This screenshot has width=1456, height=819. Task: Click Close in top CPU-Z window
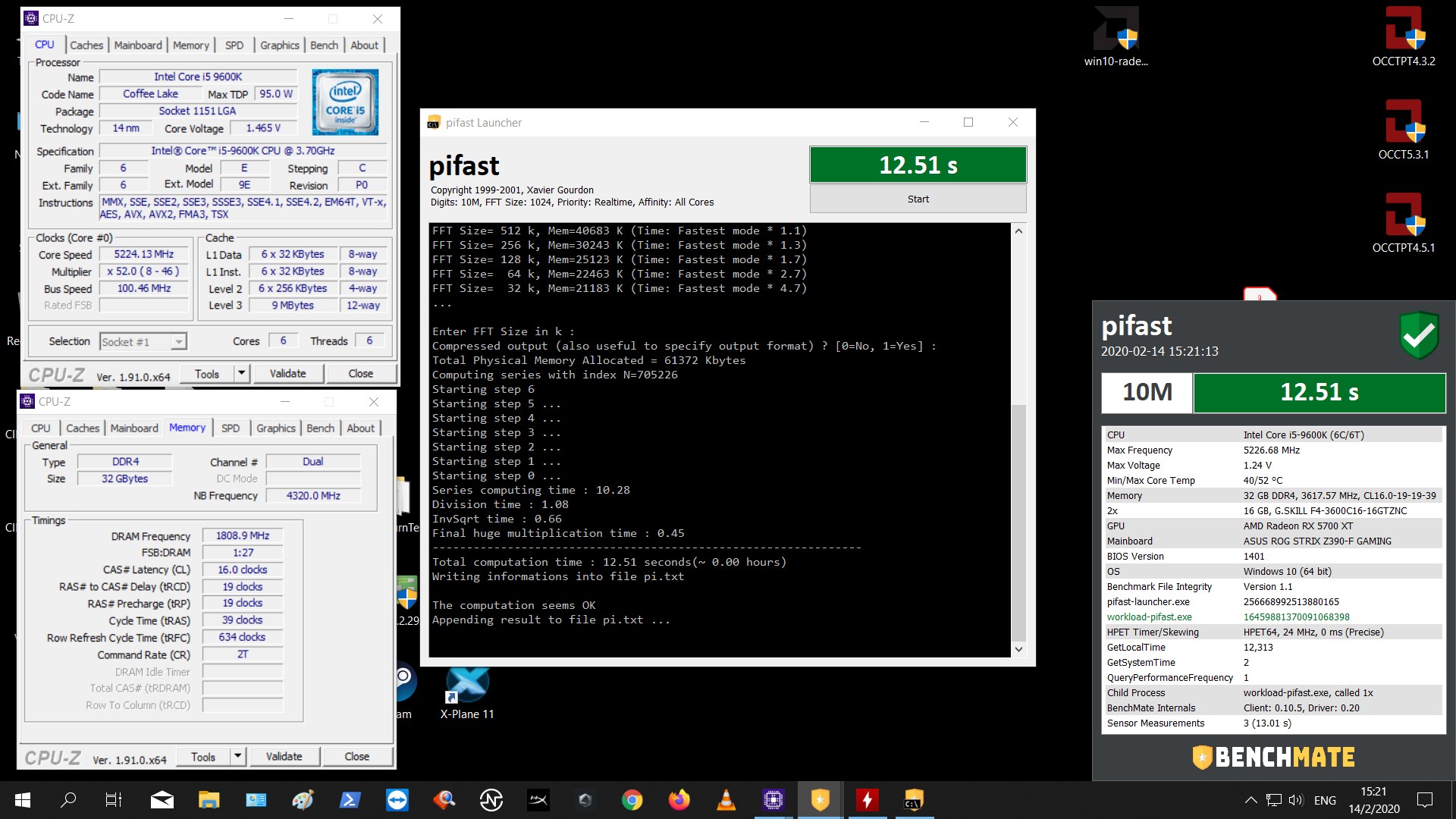(x=361, y=373)
